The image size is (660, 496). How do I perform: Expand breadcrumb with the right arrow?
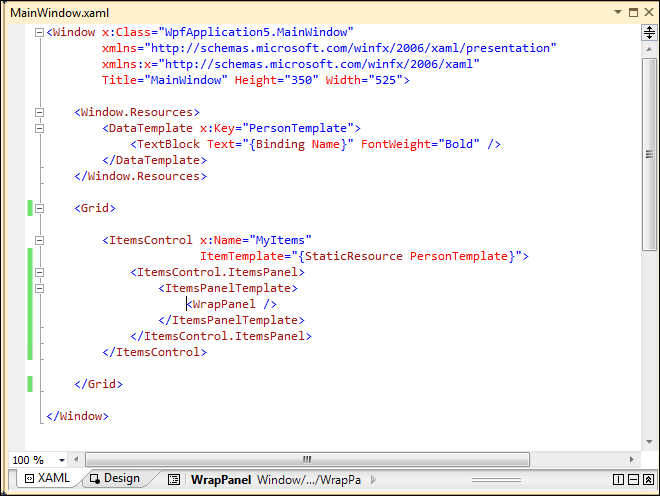tap(373, 480)
